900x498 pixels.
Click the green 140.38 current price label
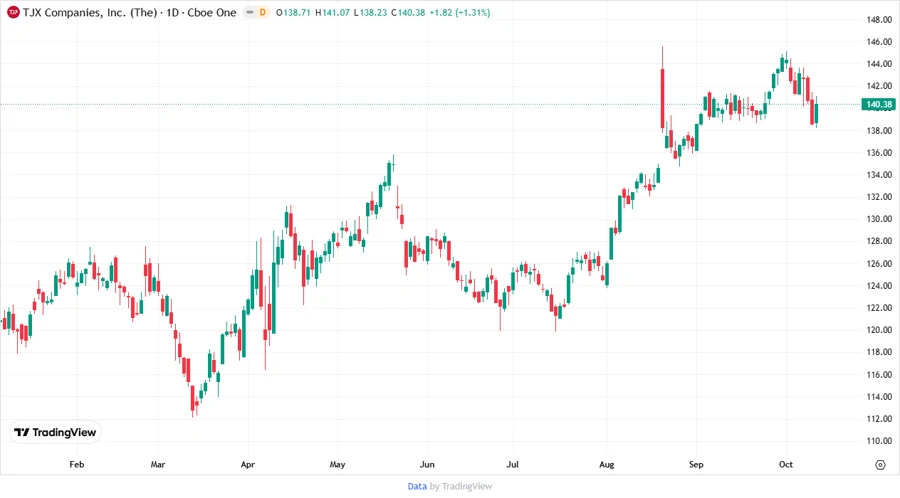coord(879,104)
